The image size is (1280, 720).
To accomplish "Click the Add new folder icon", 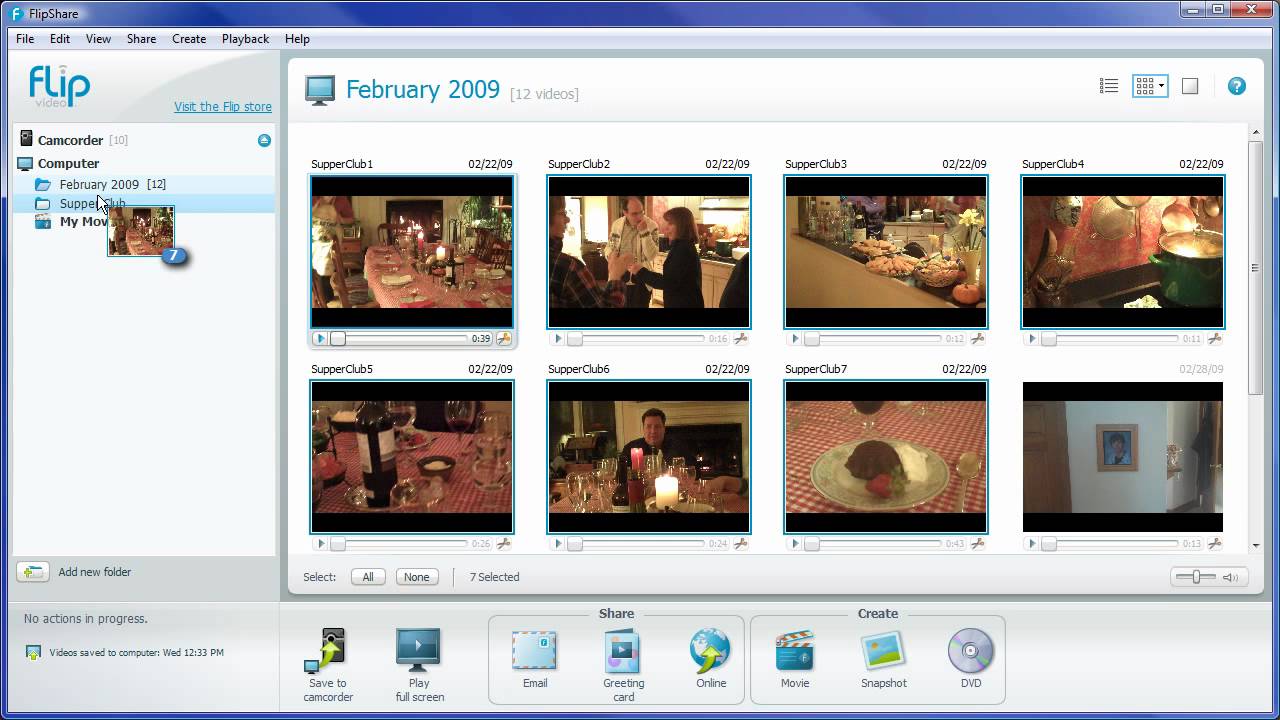I will click(x=32, y=572).
